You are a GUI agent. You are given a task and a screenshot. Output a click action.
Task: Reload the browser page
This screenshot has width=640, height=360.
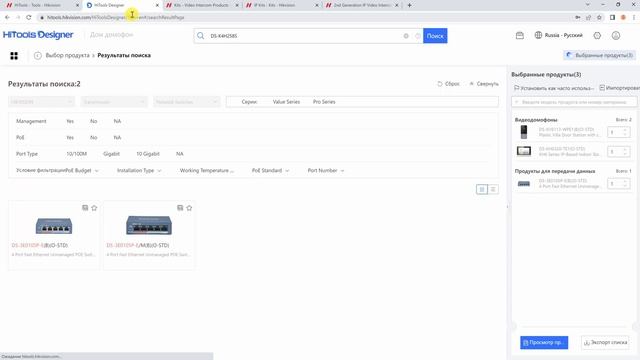pyautogui.click(x=29, y=18)
